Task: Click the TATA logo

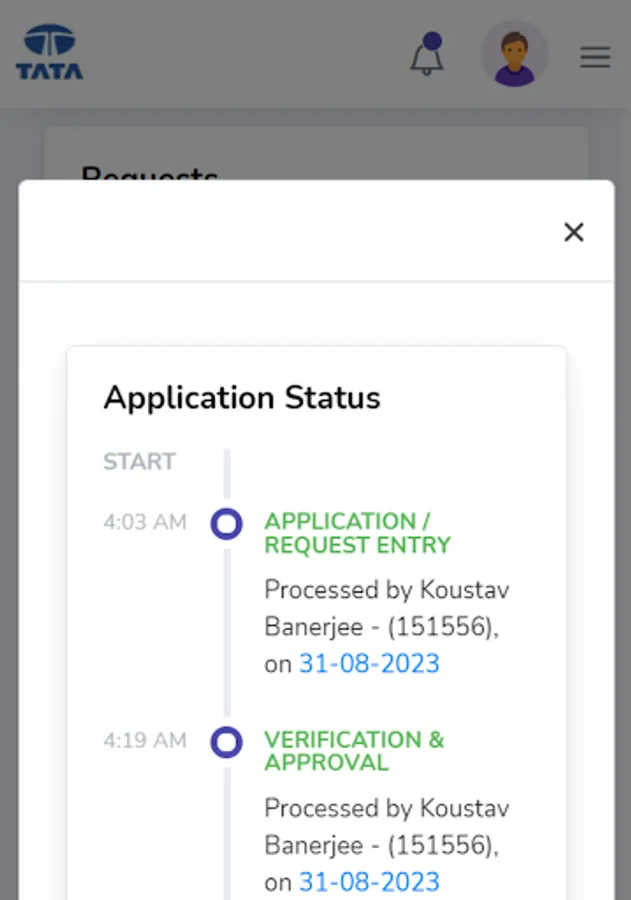Action: (x=49, y=52)
